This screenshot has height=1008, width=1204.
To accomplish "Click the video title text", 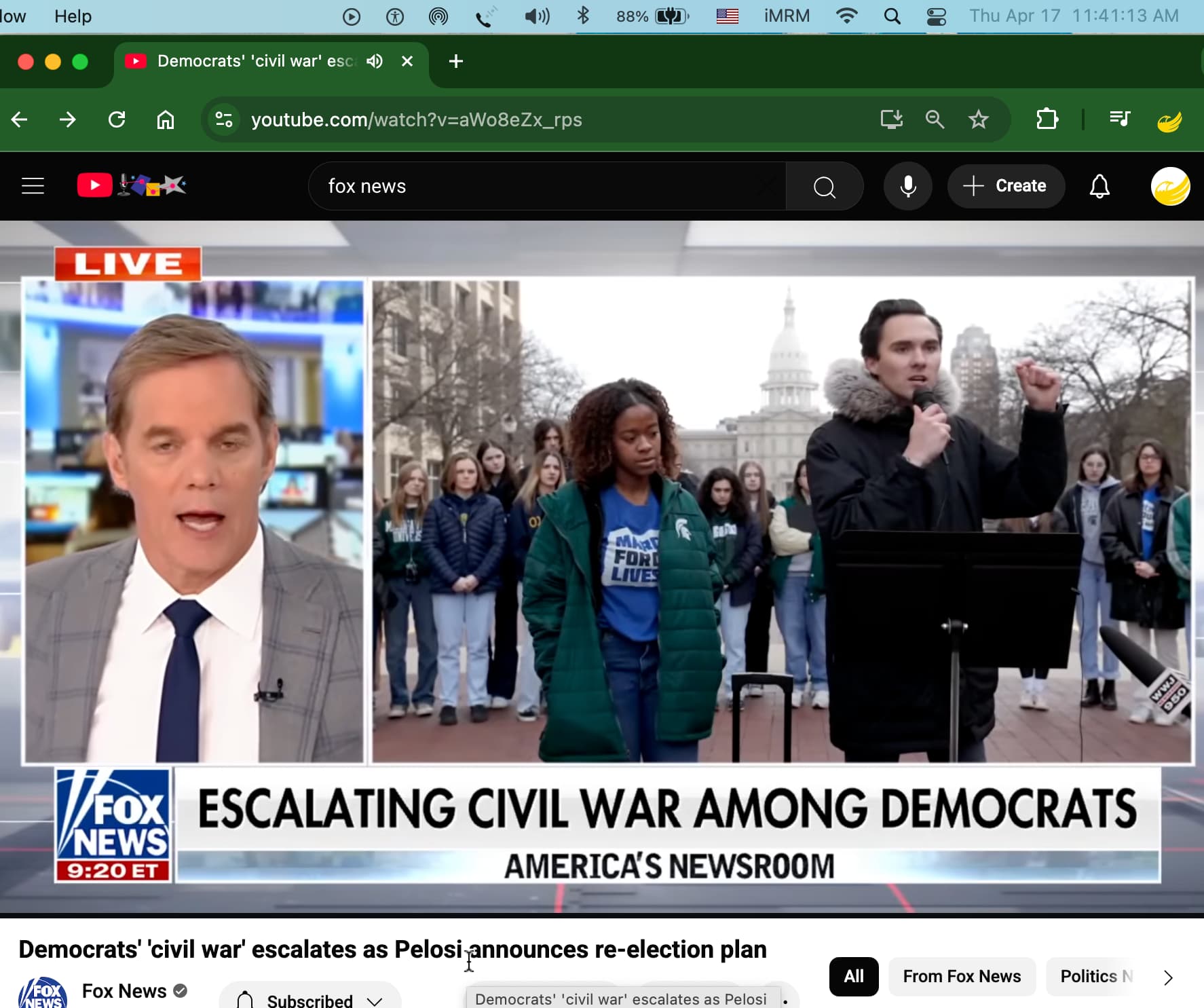I will click(392, 949).
